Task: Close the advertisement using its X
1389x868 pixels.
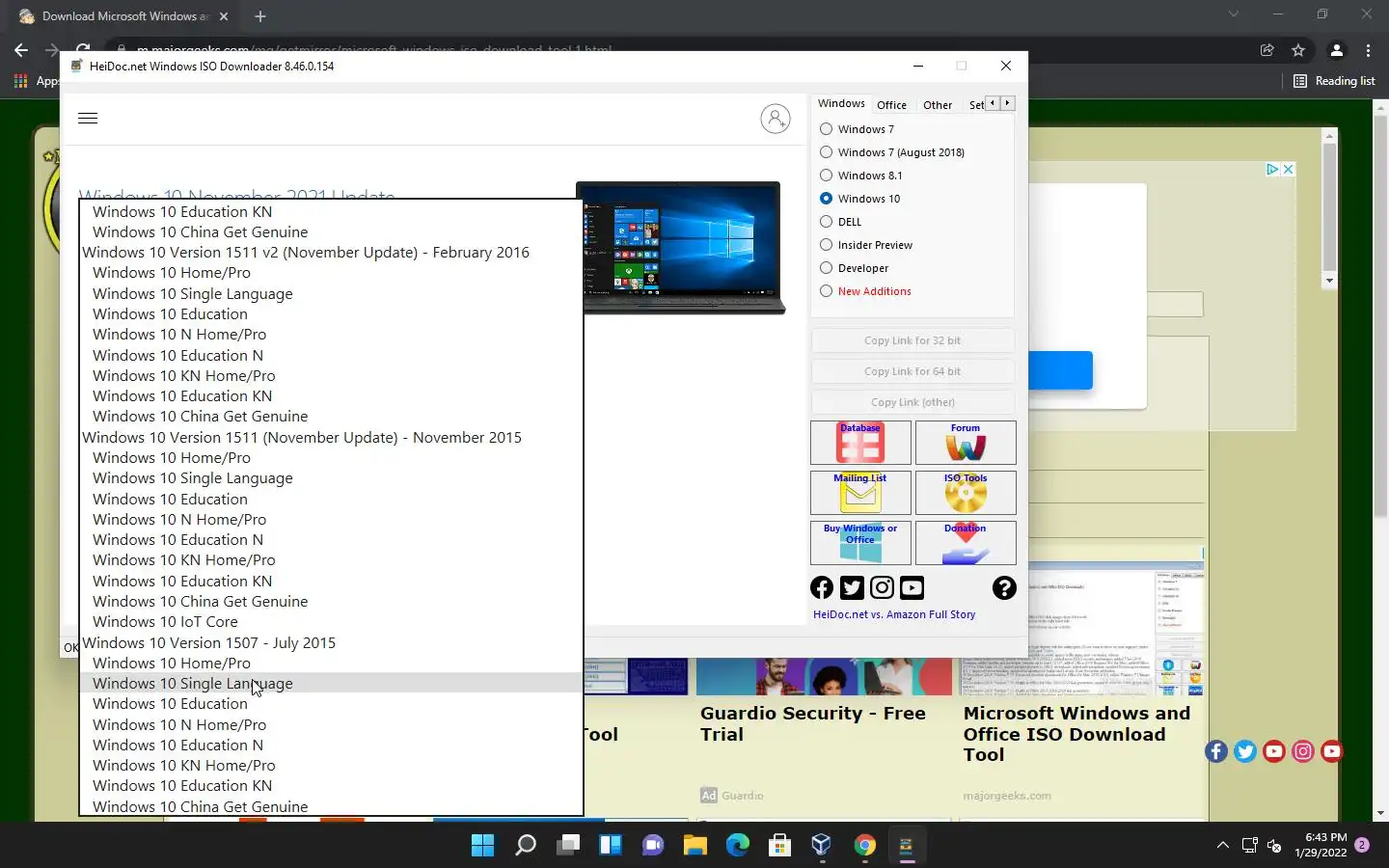Action: tap(1288, 169)
